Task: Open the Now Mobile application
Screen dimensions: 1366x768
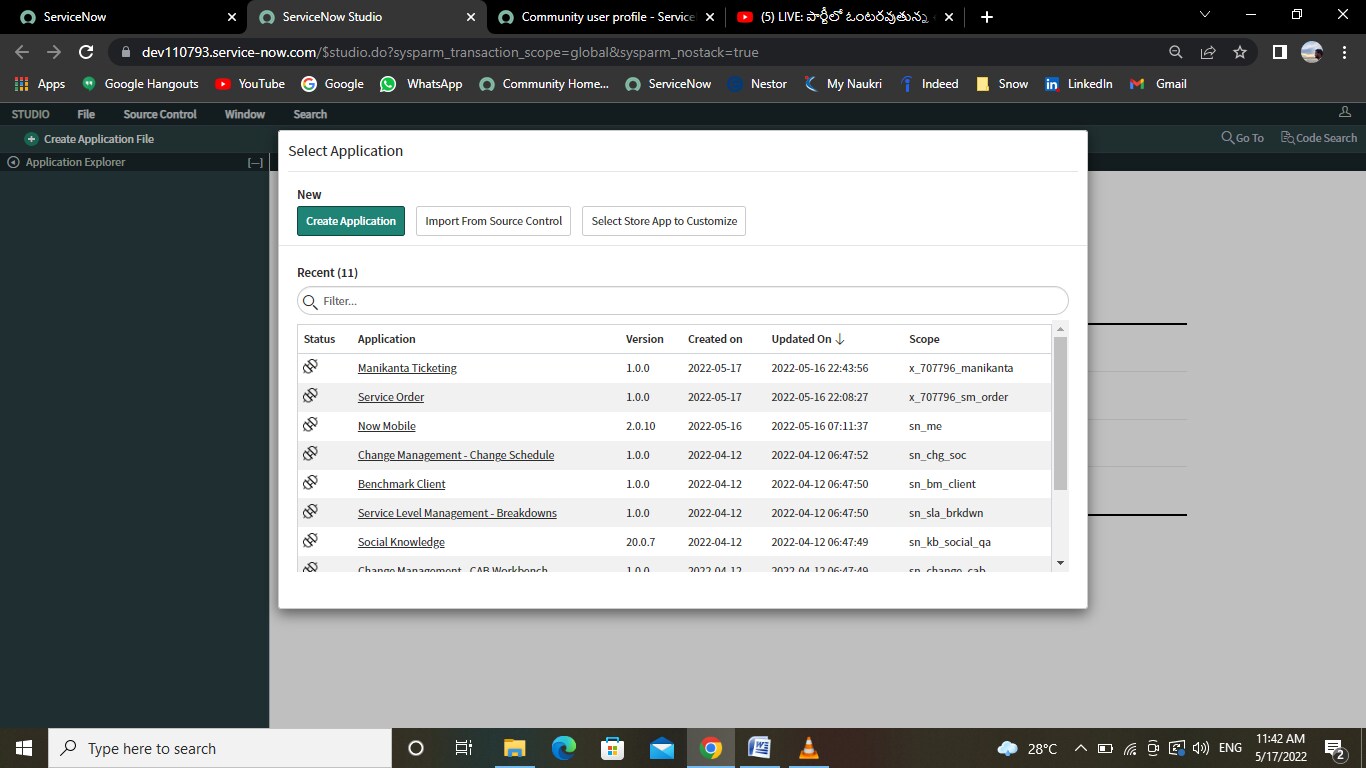Action: click(x=387, y=426)
